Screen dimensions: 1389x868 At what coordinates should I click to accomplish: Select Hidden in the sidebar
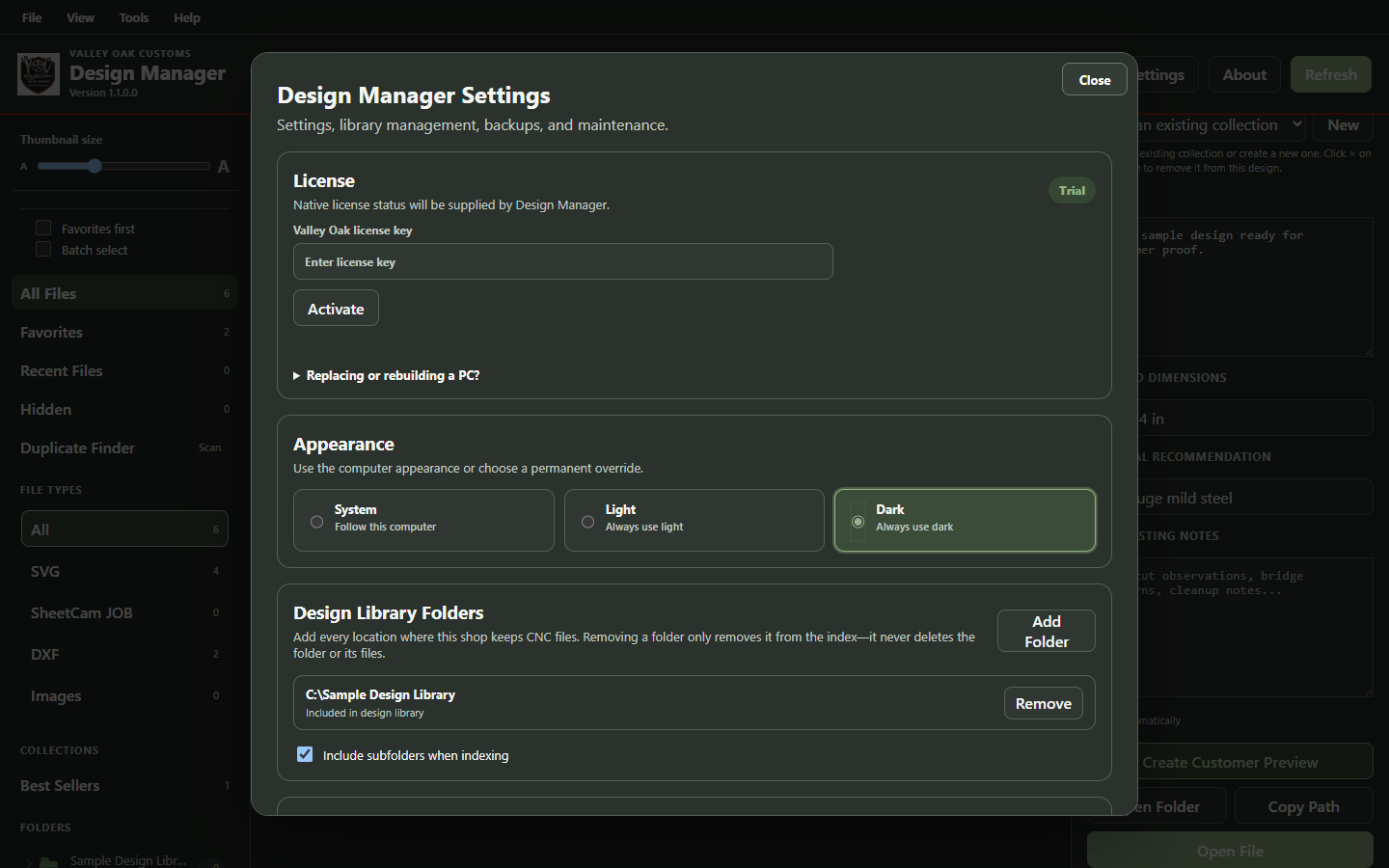pyautogui.click(x=124, y=409)
